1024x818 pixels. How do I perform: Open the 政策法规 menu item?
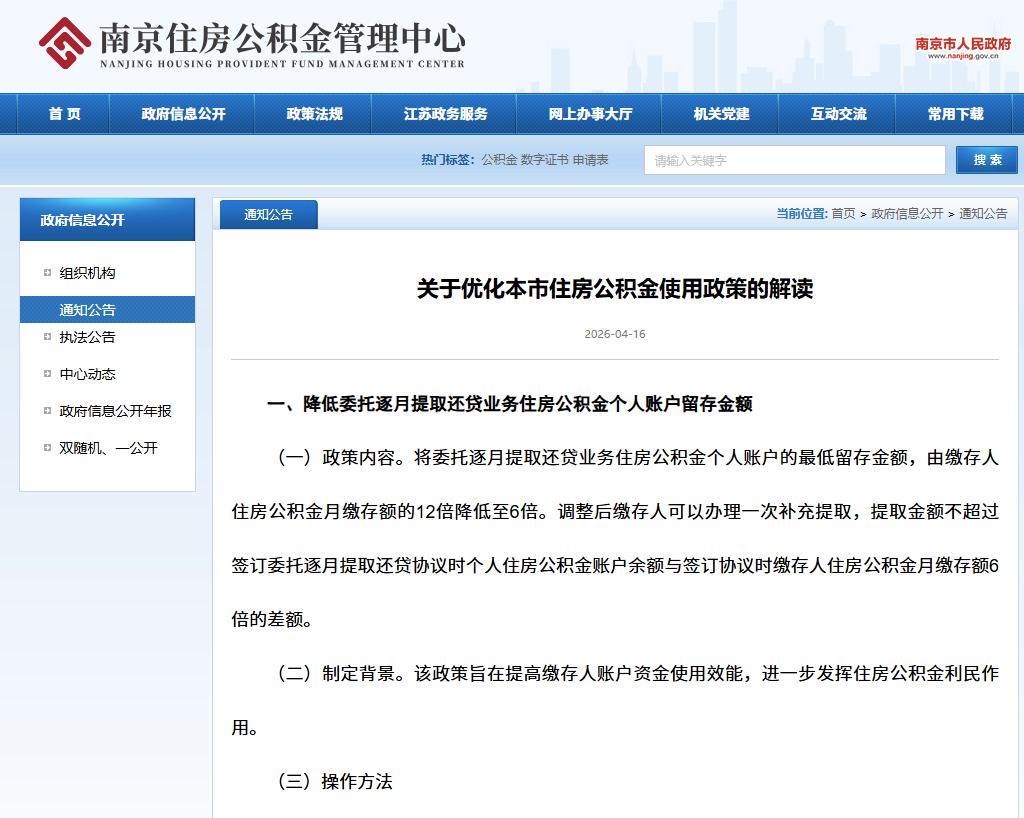pos(315,114)
